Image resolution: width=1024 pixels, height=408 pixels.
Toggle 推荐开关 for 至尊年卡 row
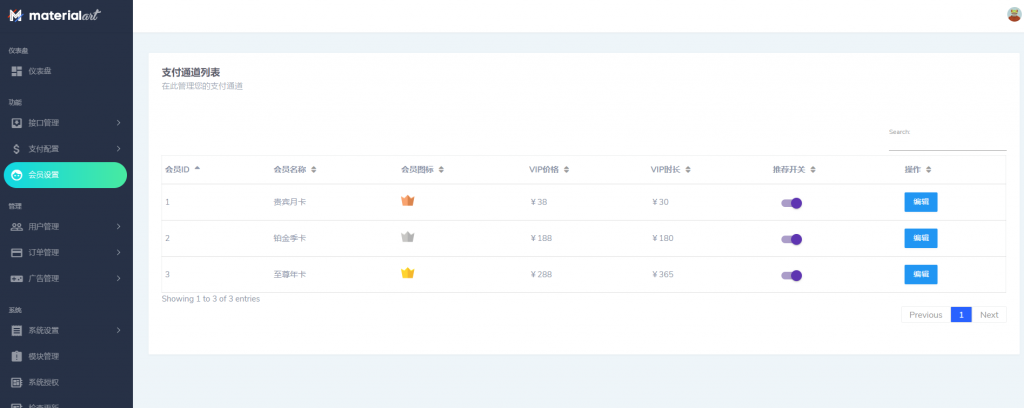coord(792,275)
